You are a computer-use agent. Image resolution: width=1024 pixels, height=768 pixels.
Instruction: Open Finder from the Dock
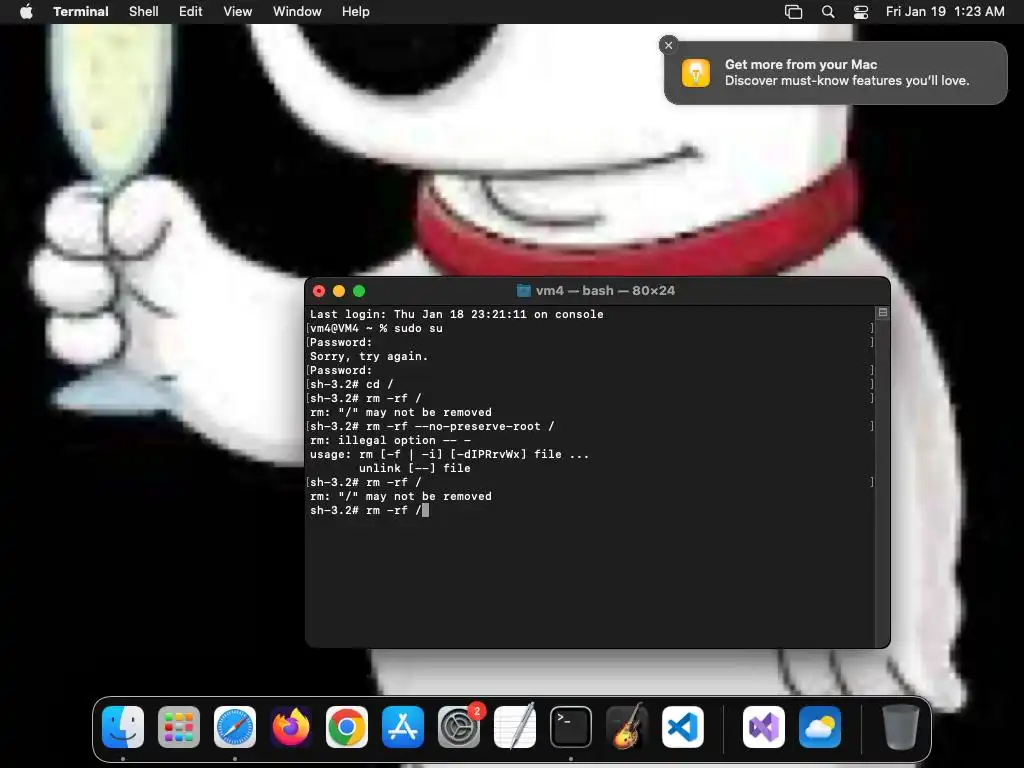click(123, 727)
